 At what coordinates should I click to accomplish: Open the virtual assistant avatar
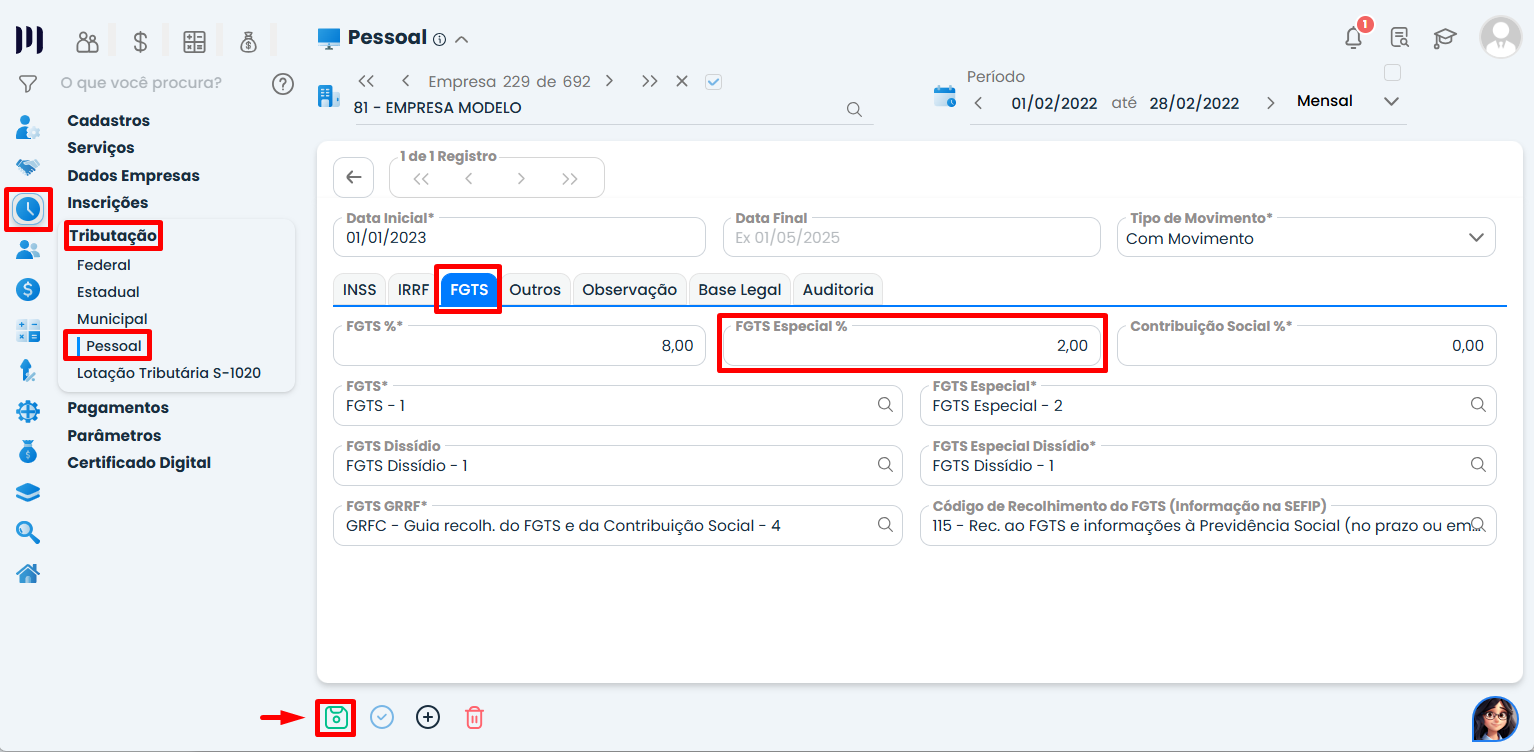tap(1495, 719)
